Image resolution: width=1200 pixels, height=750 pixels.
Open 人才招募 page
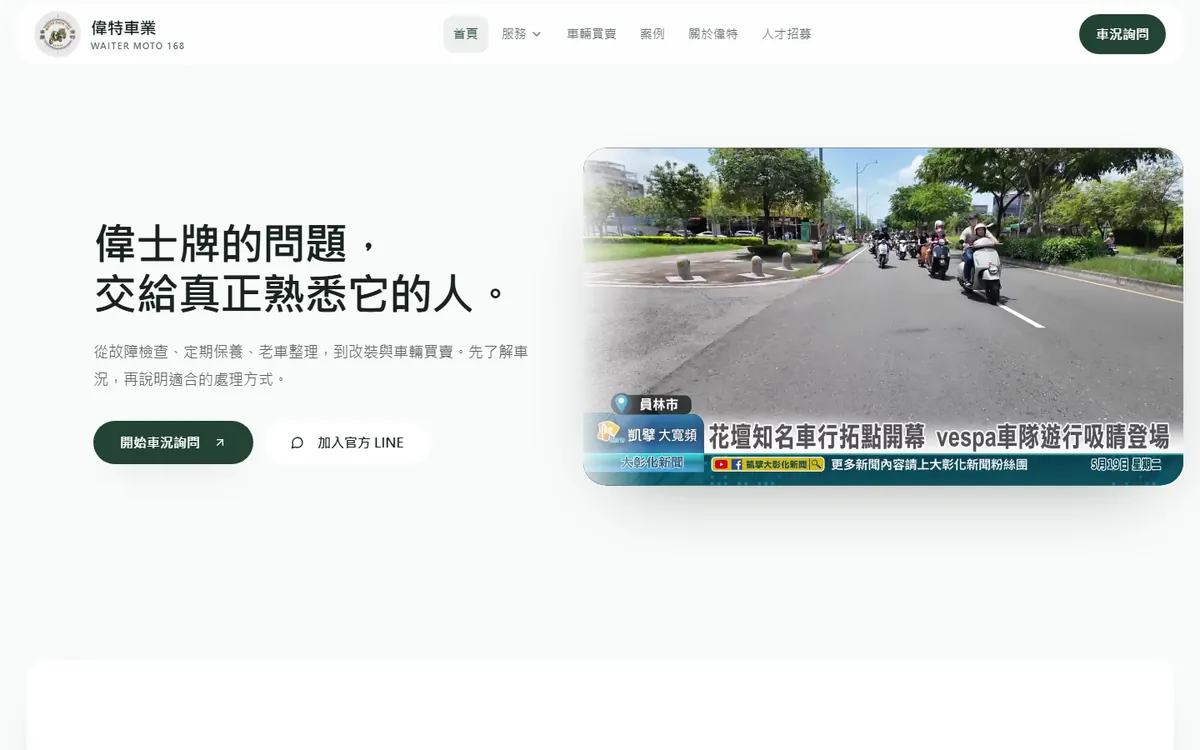[x=786, y=34]
